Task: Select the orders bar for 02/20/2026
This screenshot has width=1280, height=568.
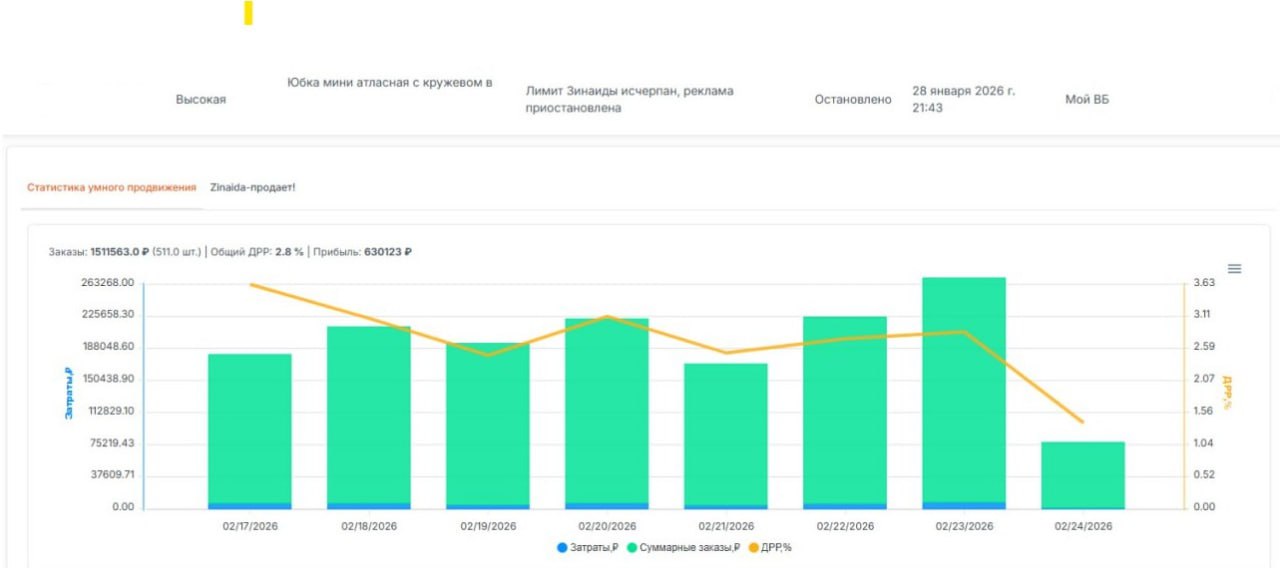Action: tap(606, 410)
